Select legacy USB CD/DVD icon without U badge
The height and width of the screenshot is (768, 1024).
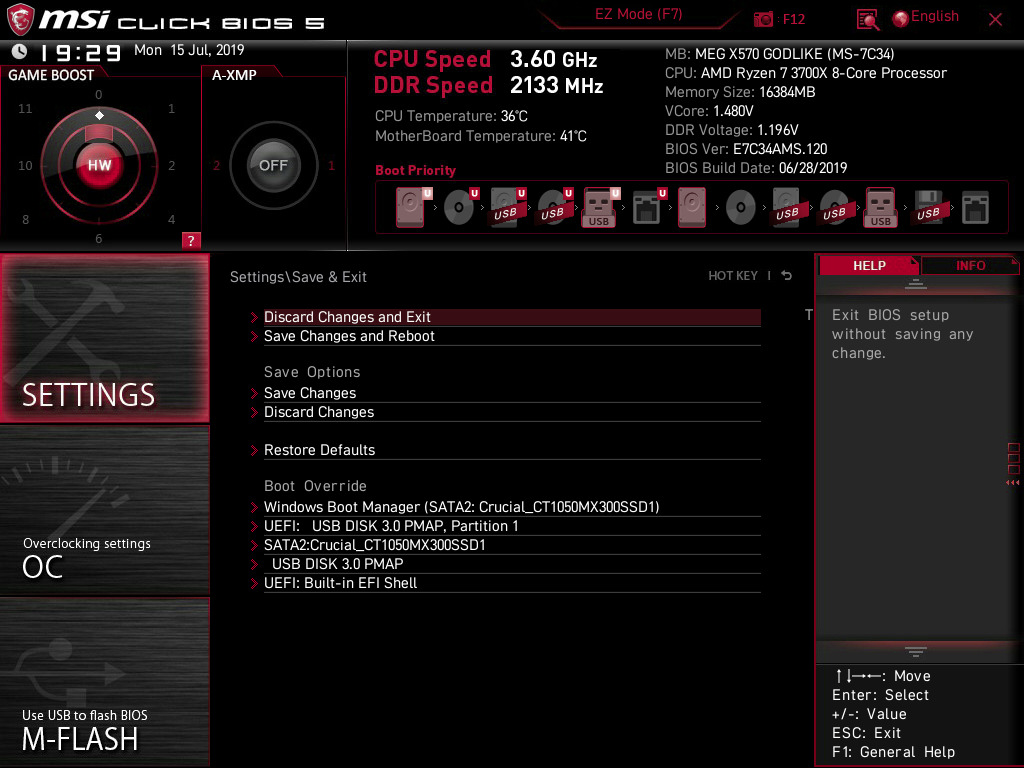[834, 208]
